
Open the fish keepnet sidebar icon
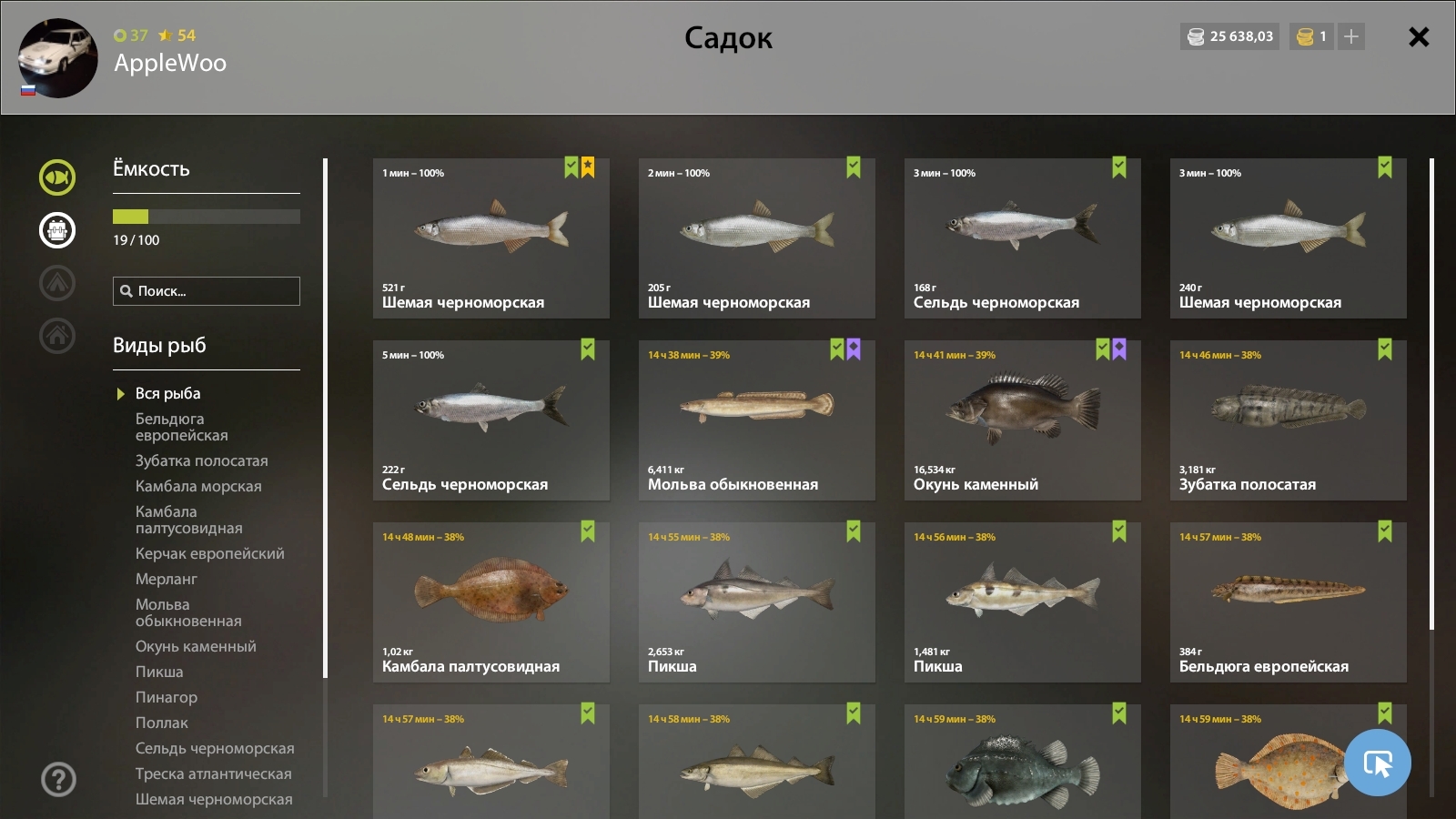[x=57, y=177]
